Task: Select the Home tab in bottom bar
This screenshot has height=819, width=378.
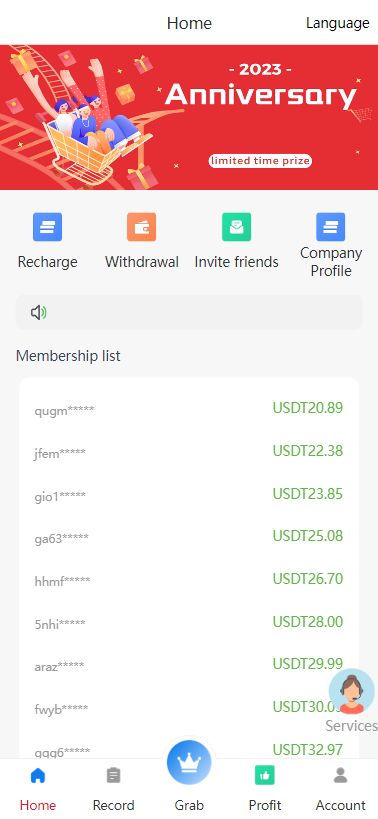Action: pos(38,789)
